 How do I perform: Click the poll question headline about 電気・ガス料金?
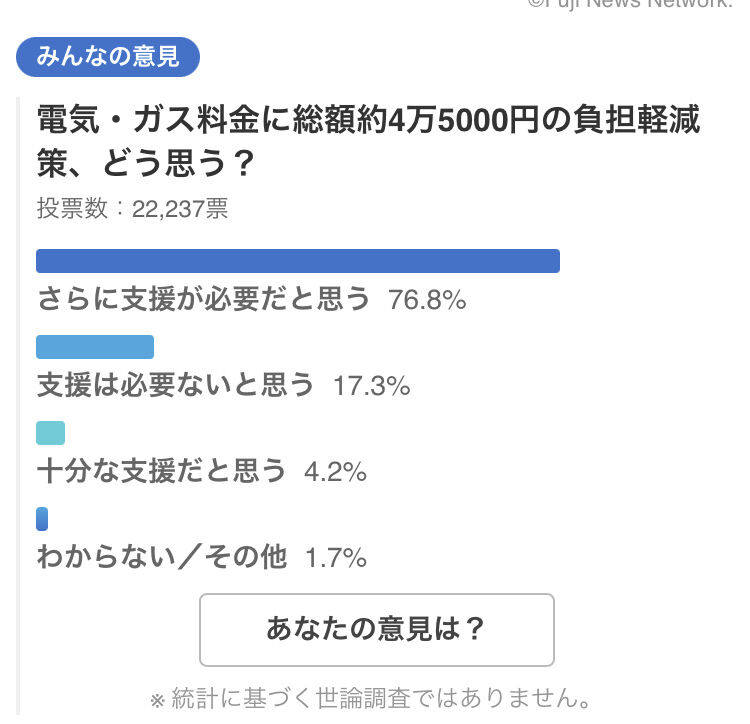368,141
